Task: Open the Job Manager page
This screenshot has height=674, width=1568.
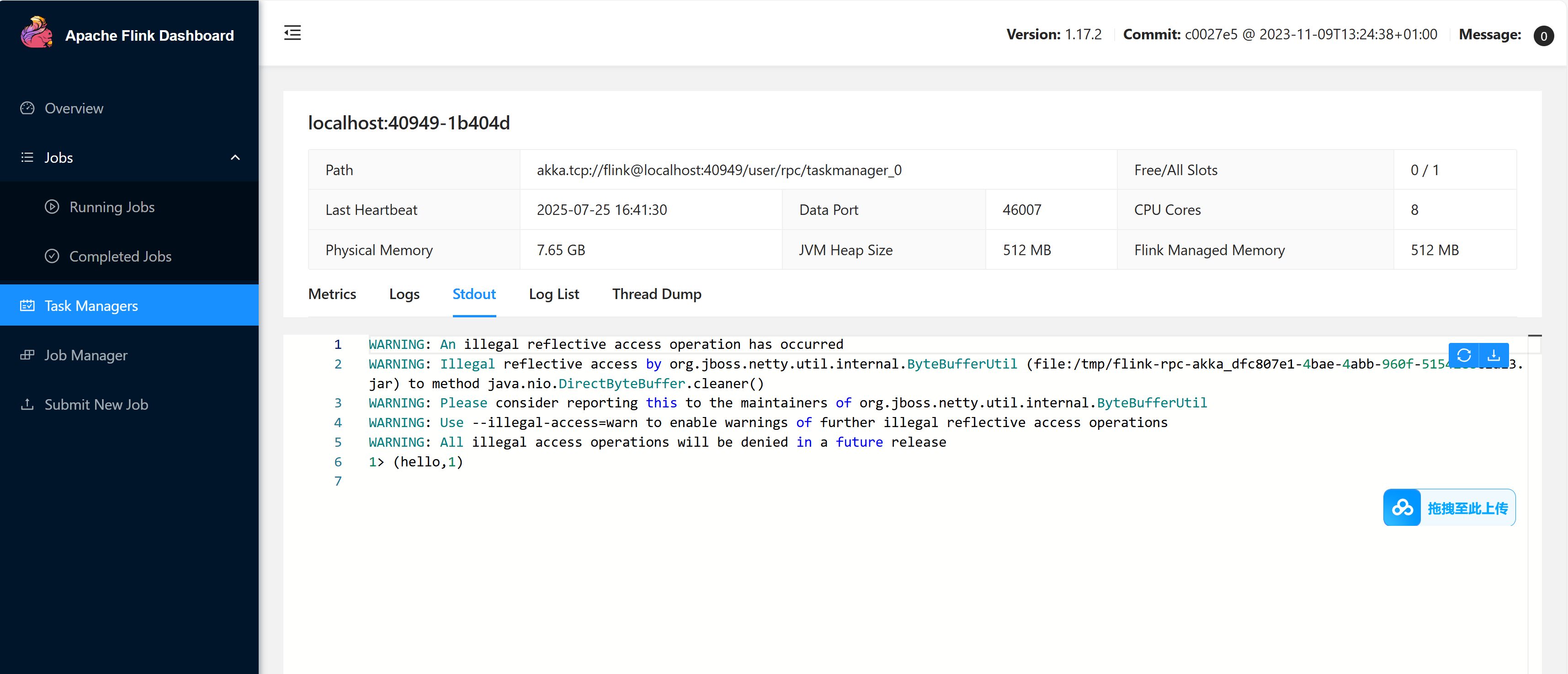Action: (129, 354)
